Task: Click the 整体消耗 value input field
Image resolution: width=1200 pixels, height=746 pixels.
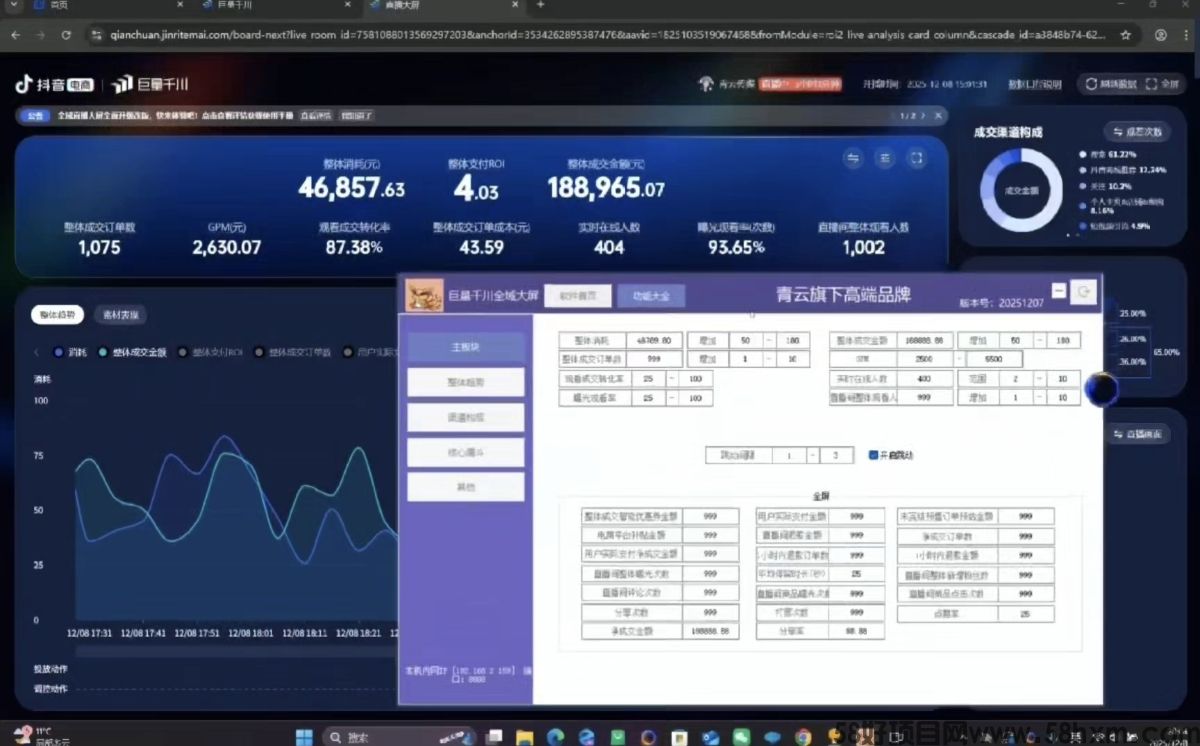Action: [655, 341]
